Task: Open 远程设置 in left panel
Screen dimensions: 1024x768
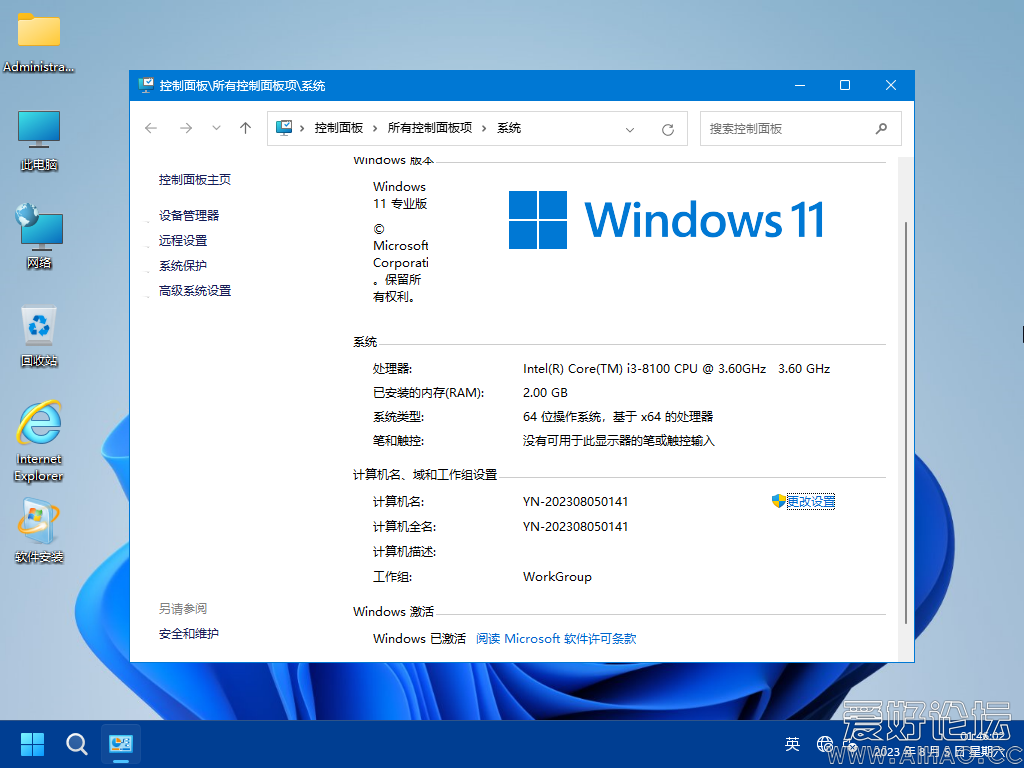Action: click(x=183, y=240)
